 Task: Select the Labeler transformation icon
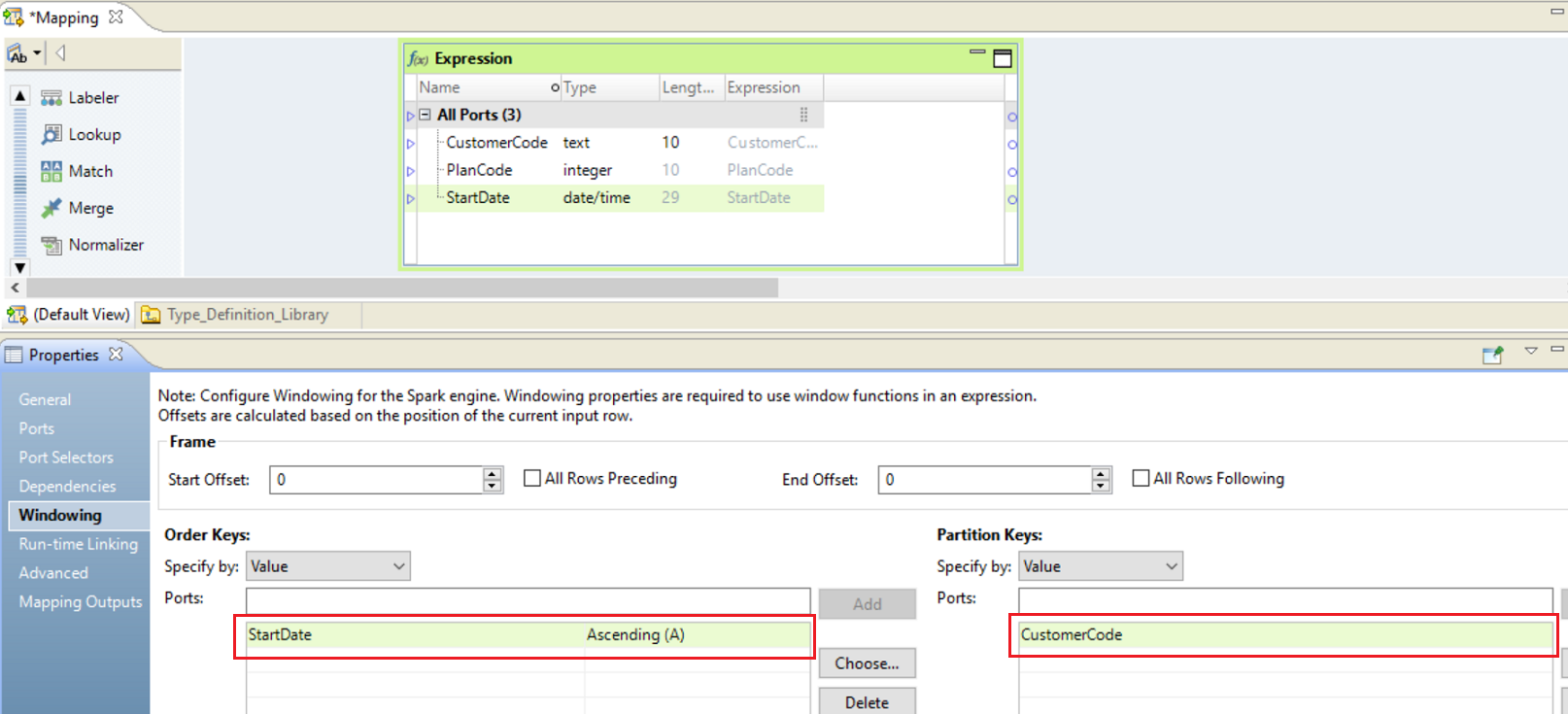[x=51, y=98]
